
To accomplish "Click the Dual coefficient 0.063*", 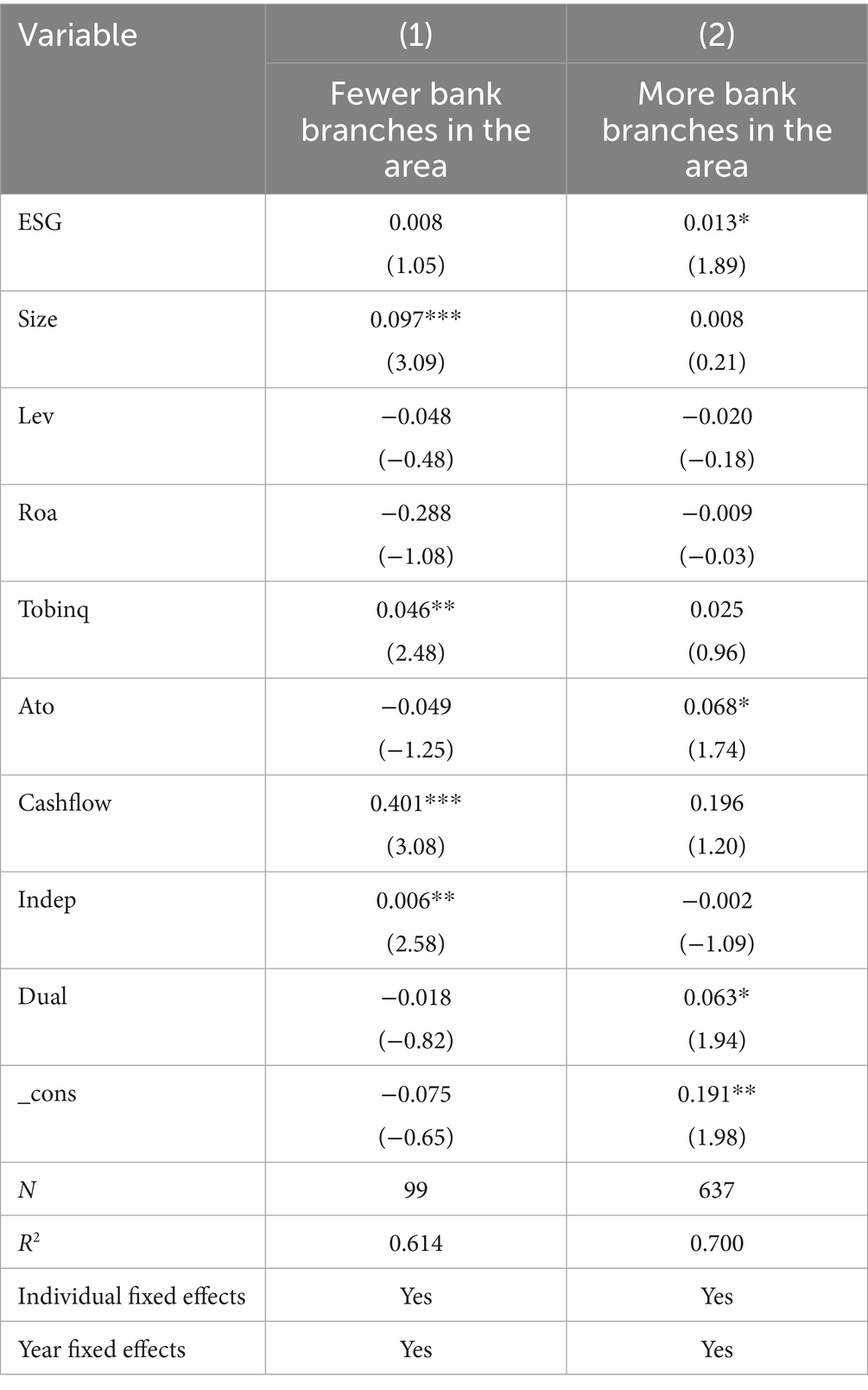I will pyautogui.click(x=717, y=997).
